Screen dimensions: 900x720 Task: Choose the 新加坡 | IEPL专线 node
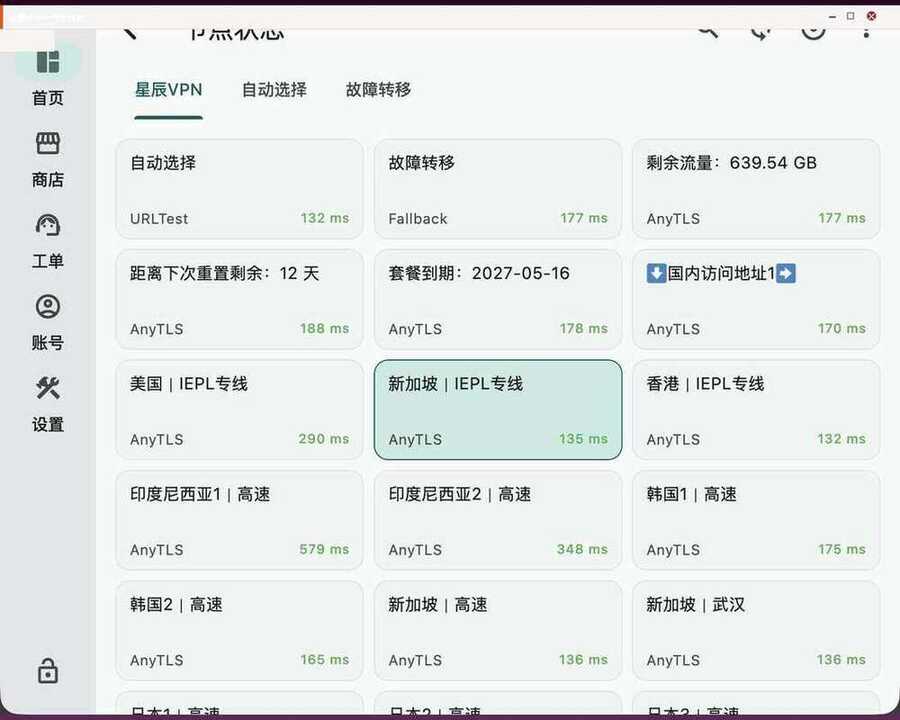tap(498, 410)
